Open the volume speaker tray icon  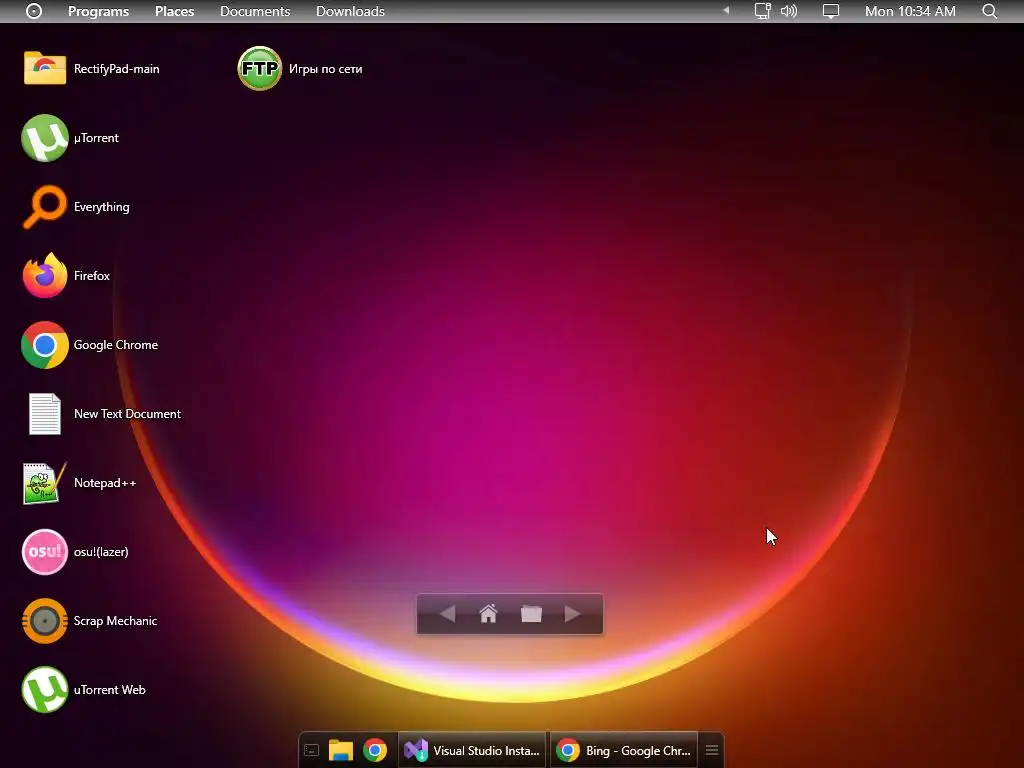pos(789,11)
